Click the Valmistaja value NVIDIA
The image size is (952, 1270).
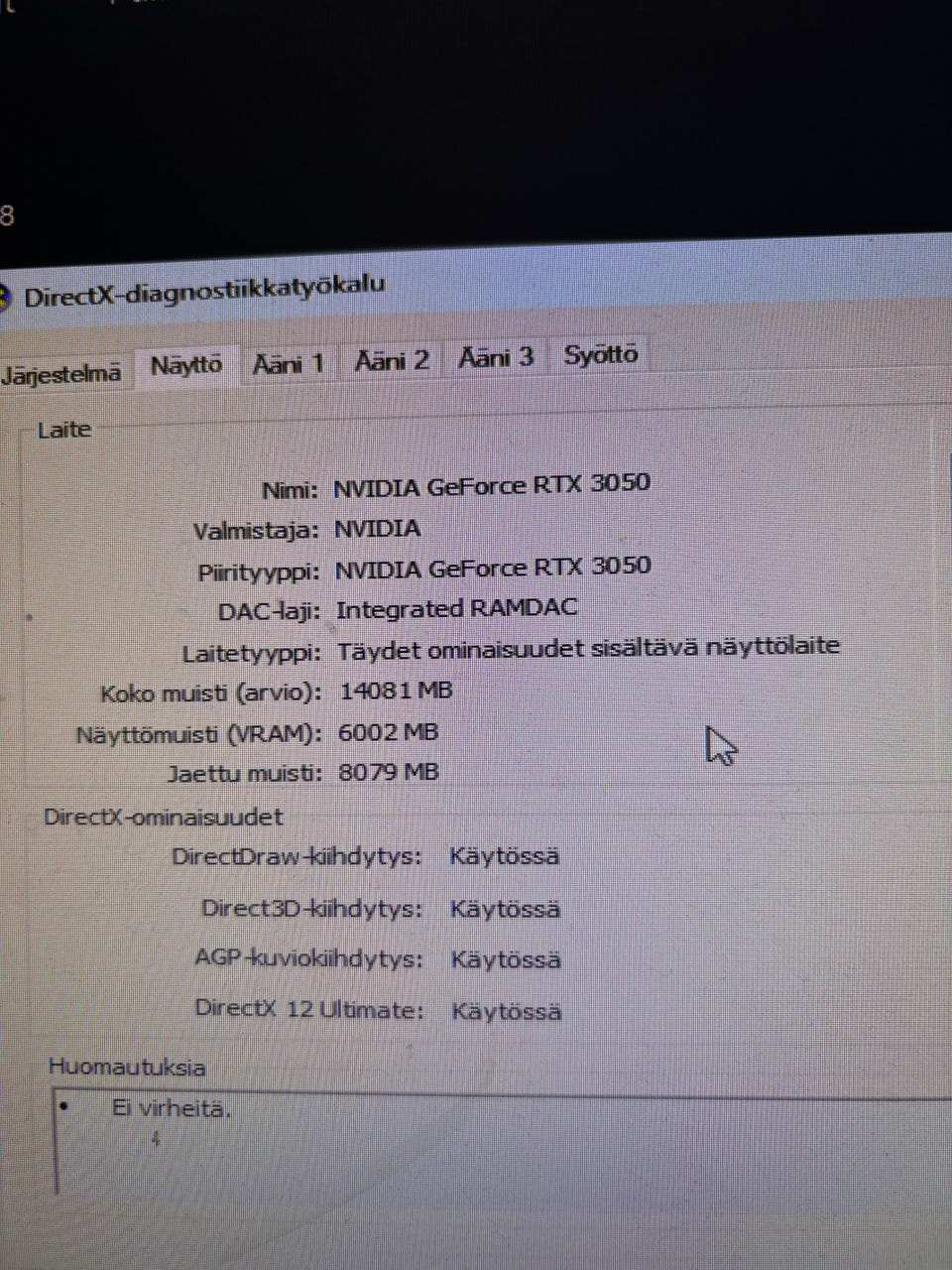pyautogui.click(x=377, y=529)
